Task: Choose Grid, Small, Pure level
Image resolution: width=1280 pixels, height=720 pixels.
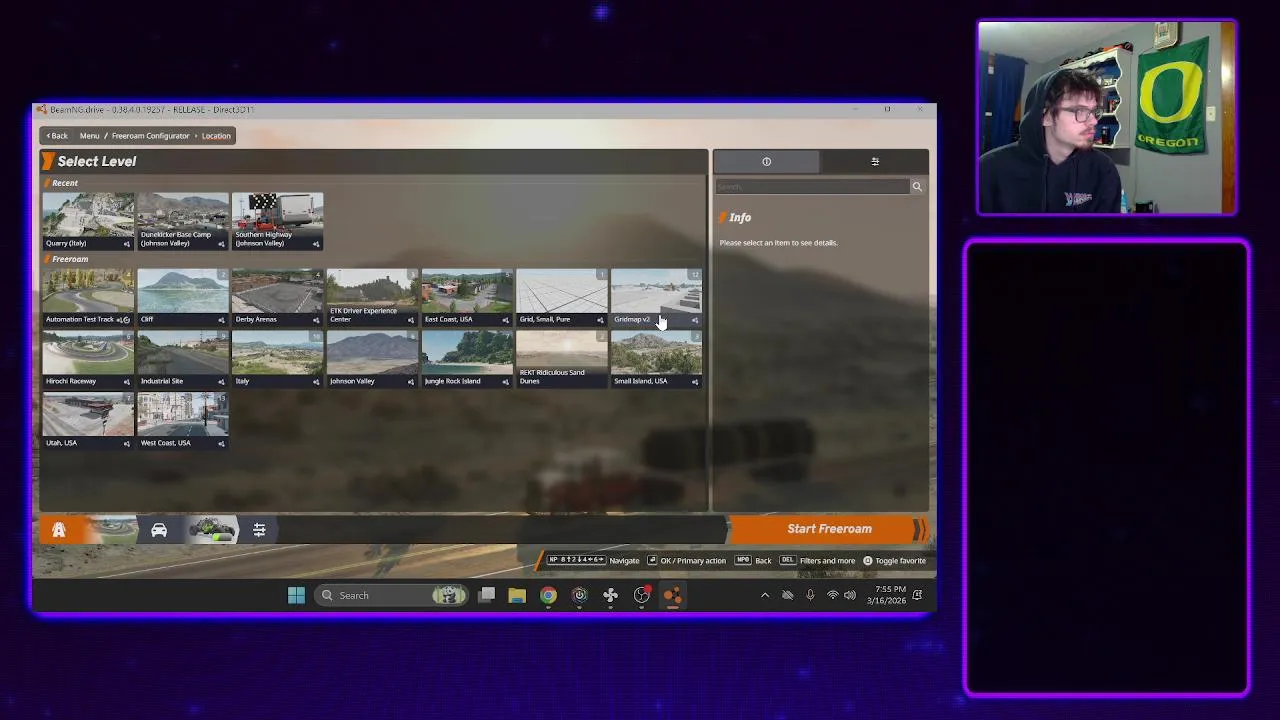Action: point(562,297)
